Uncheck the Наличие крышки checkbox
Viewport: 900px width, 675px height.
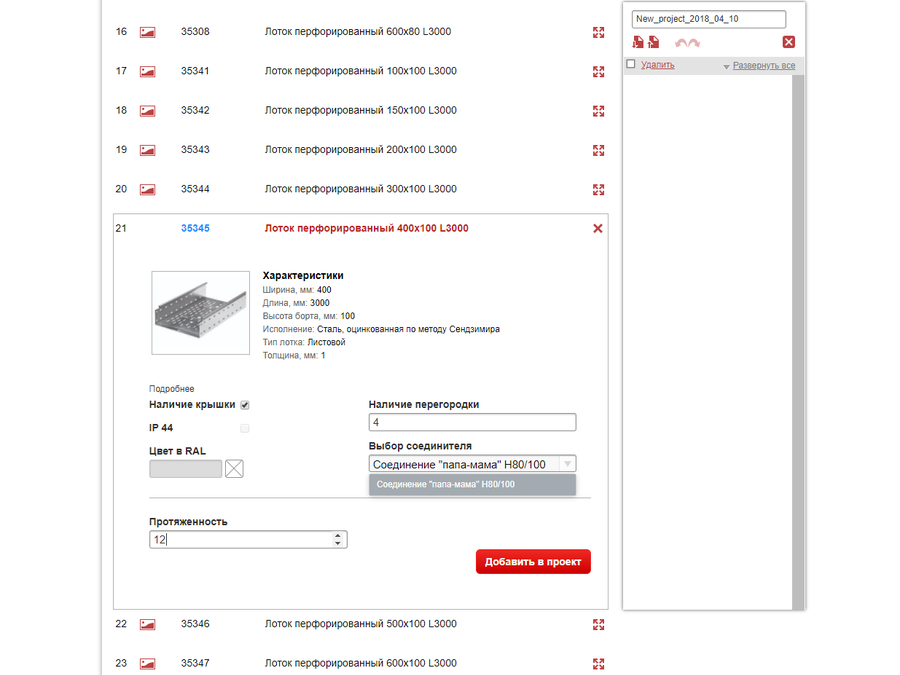click(x=243, y=405)
